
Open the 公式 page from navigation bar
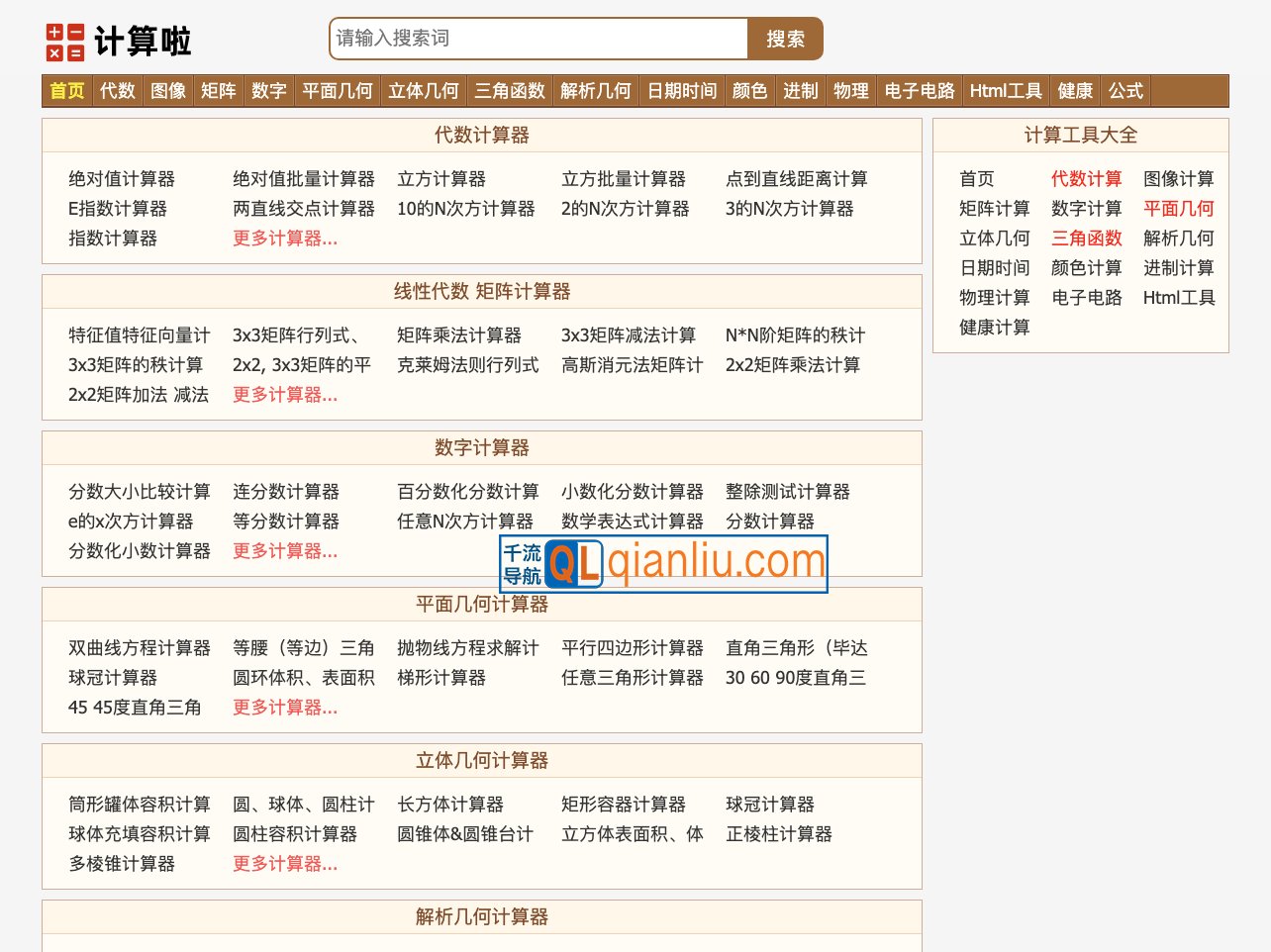tap(1125, 90)
